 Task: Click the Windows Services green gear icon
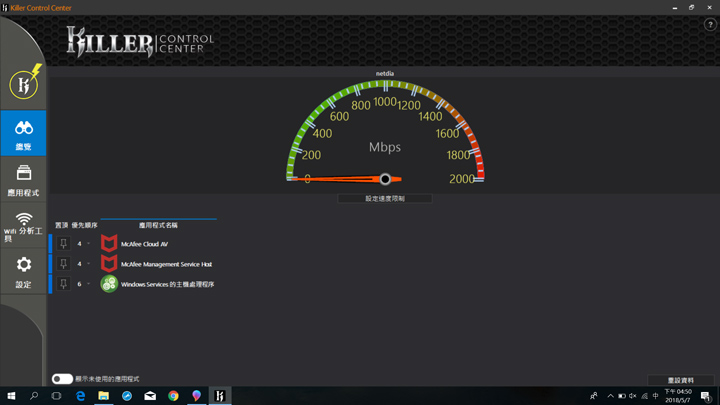point(109,284)
